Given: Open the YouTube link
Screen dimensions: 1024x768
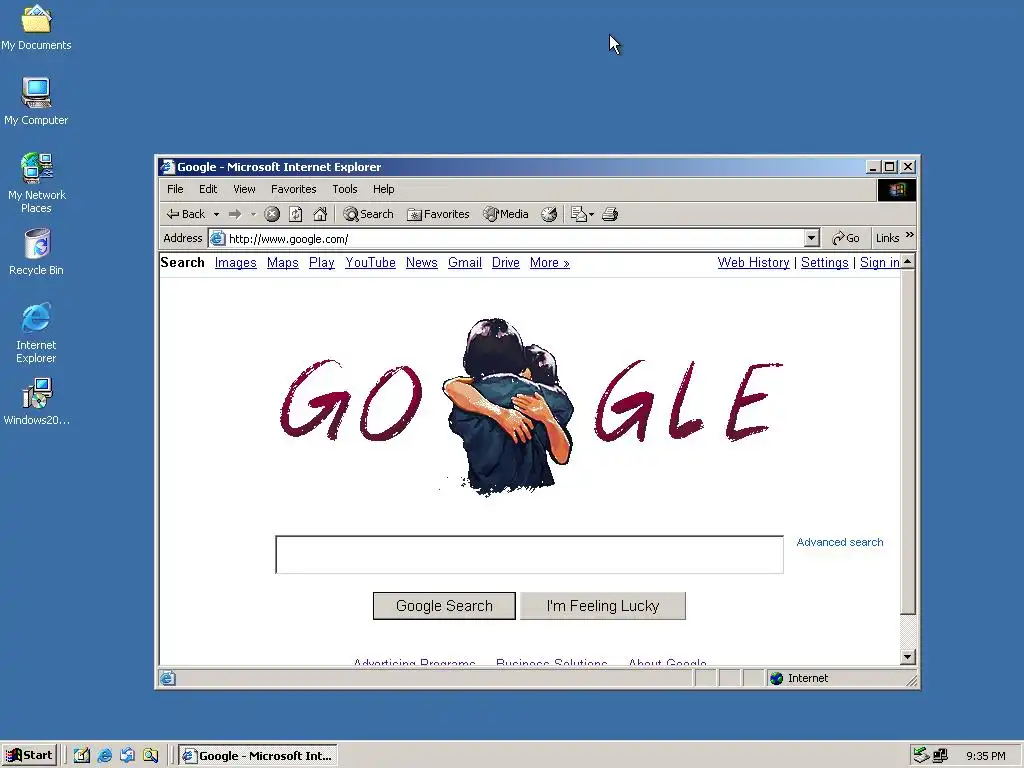Looking at the screenshot, I should pyautogui.click(x=370, y=263).
